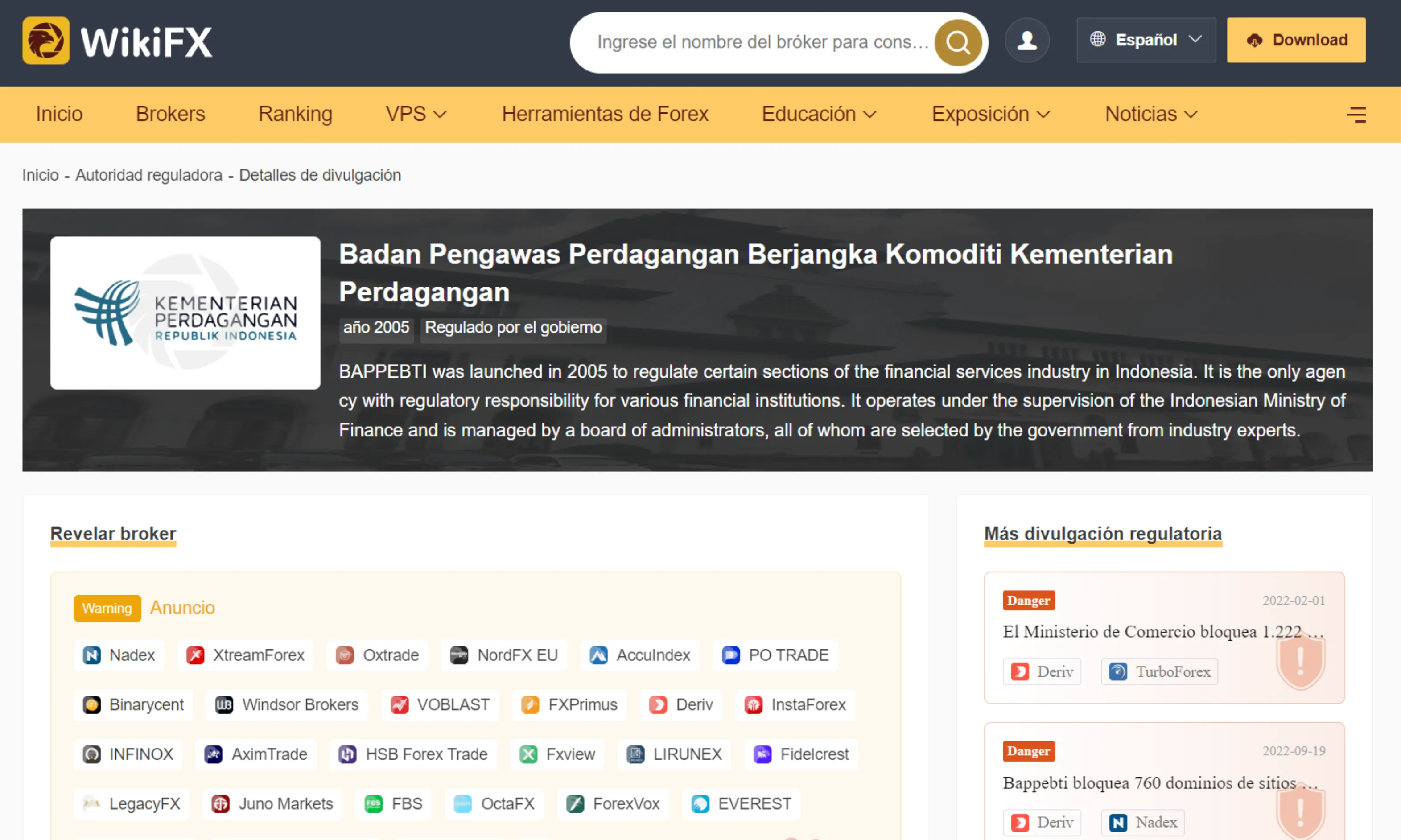Click the Juno Markets broker icon
1401x840 pixels.
pos(220,804)
